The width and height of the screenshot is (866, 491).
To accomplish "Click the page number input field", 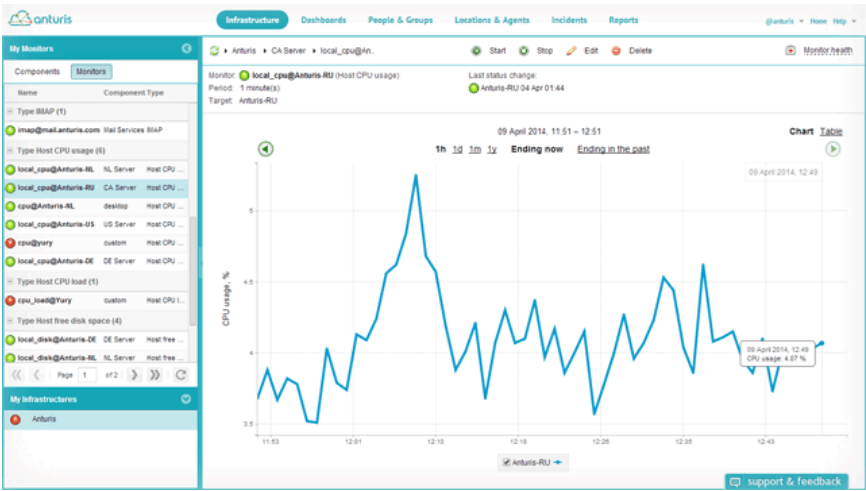I will click(87, 375).
